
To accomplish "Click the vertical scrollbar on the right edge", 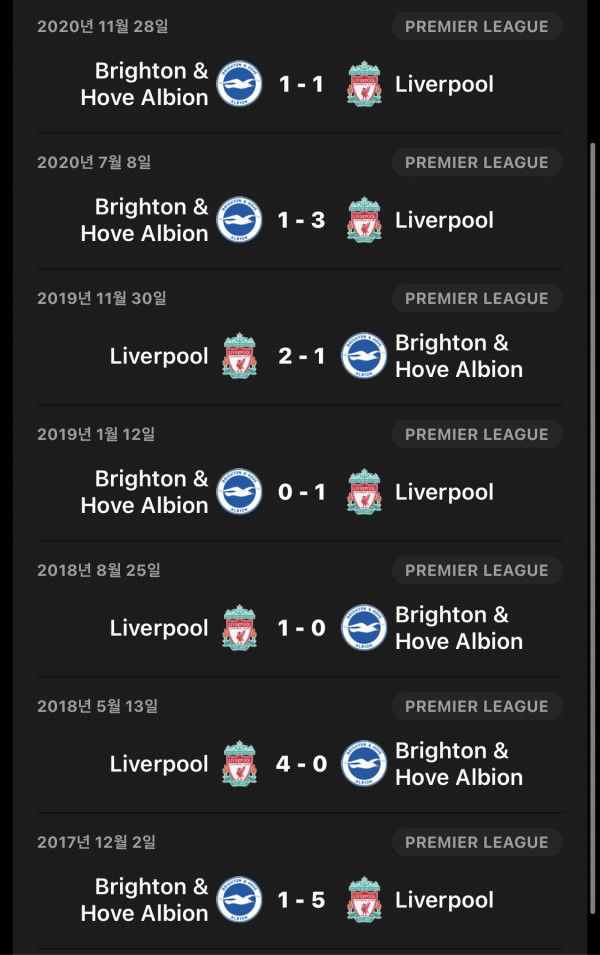I will tap(593, 528).
